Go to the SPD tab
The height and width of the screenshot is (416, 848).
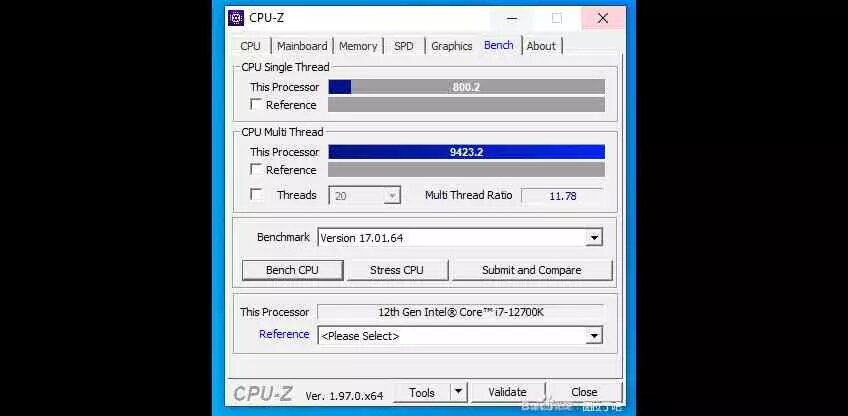point(403,46)
